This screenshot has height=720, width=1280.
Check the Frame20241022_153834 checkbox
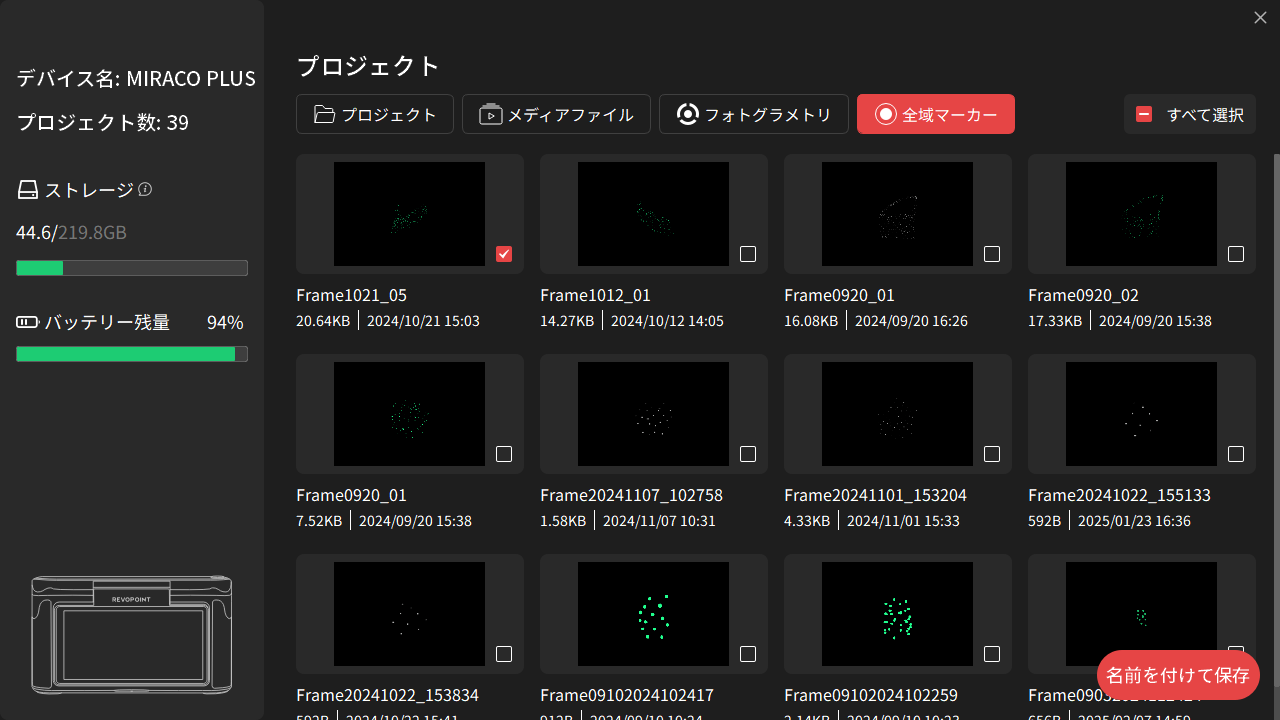[504, 654]
